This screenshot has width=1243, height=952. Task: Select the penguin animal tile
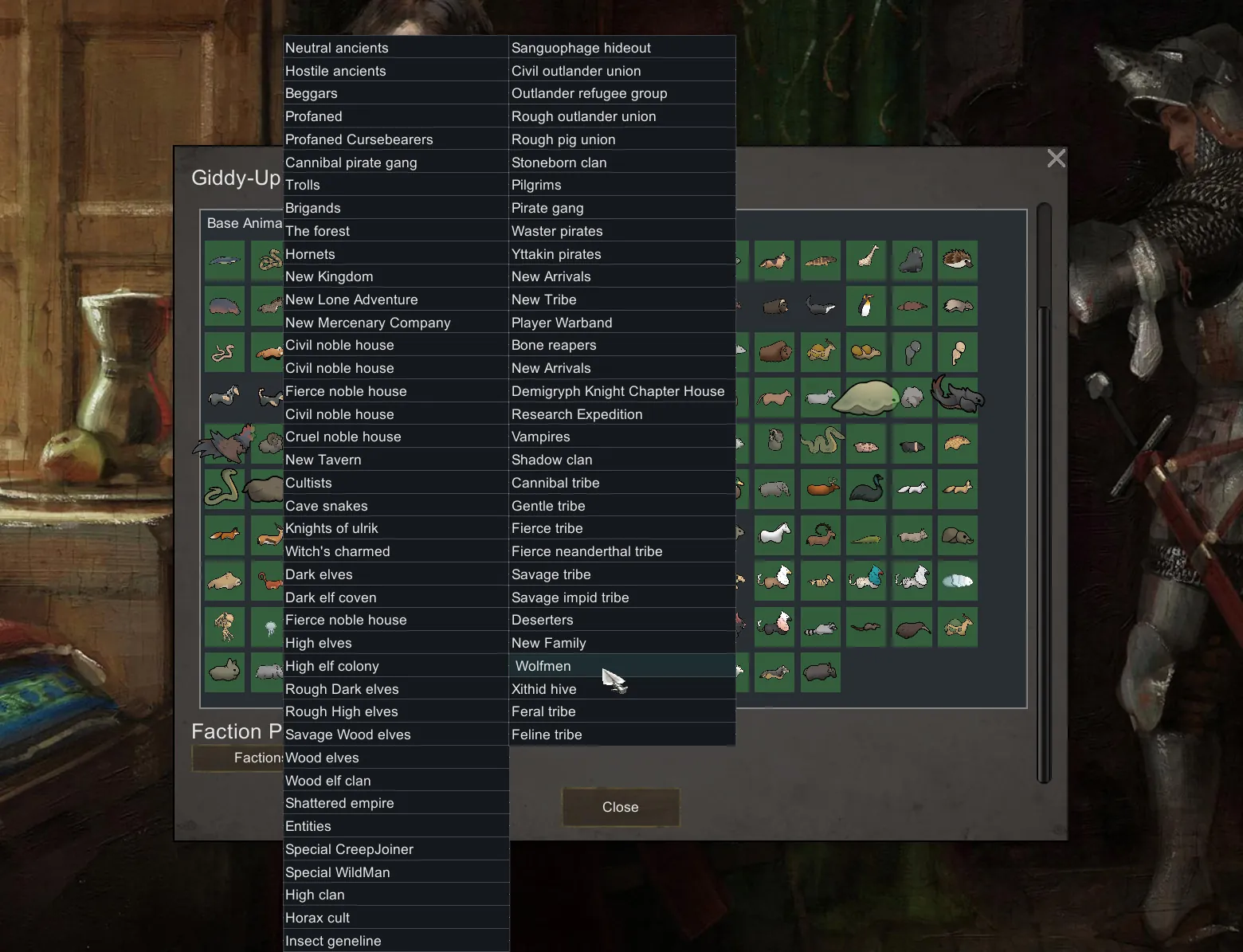click(x=866, y=306)
